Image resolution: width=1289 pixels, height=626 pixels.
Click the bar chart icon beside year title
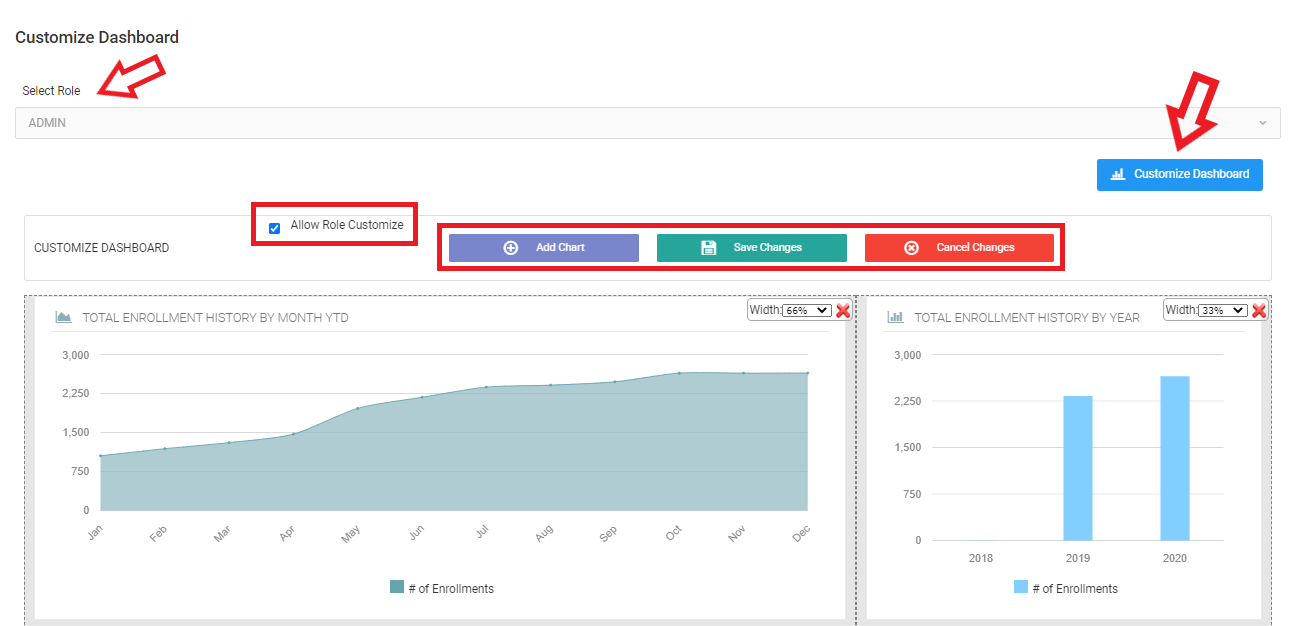895,317
